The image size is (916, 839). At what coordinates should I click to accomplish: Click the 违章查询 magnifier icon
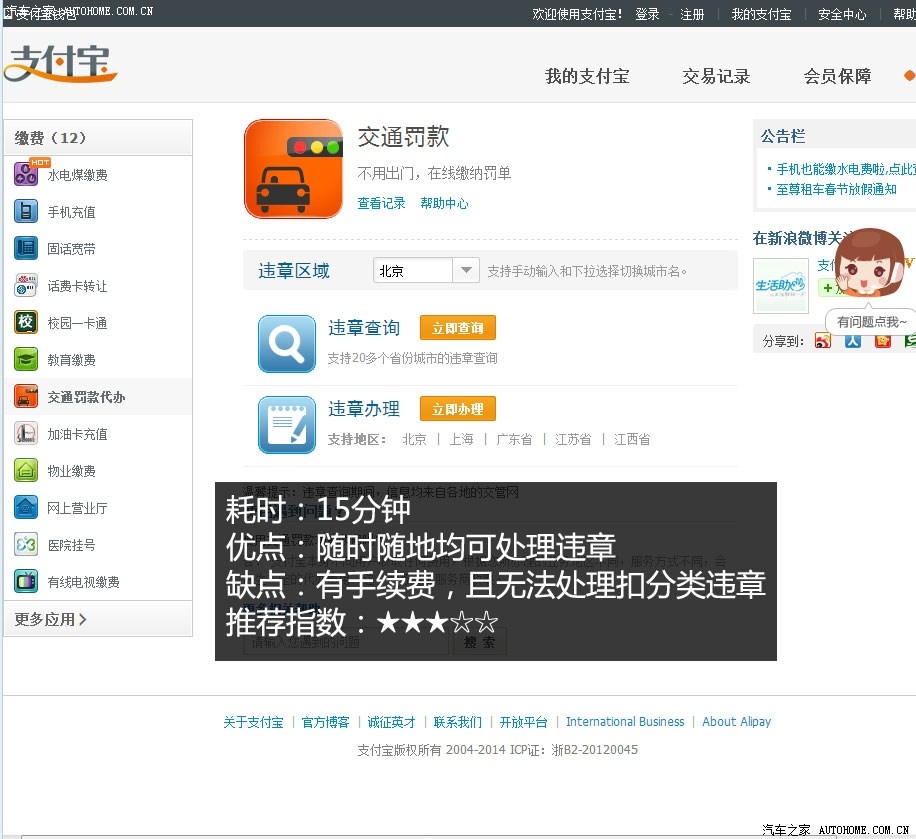(x=287, y=344)
